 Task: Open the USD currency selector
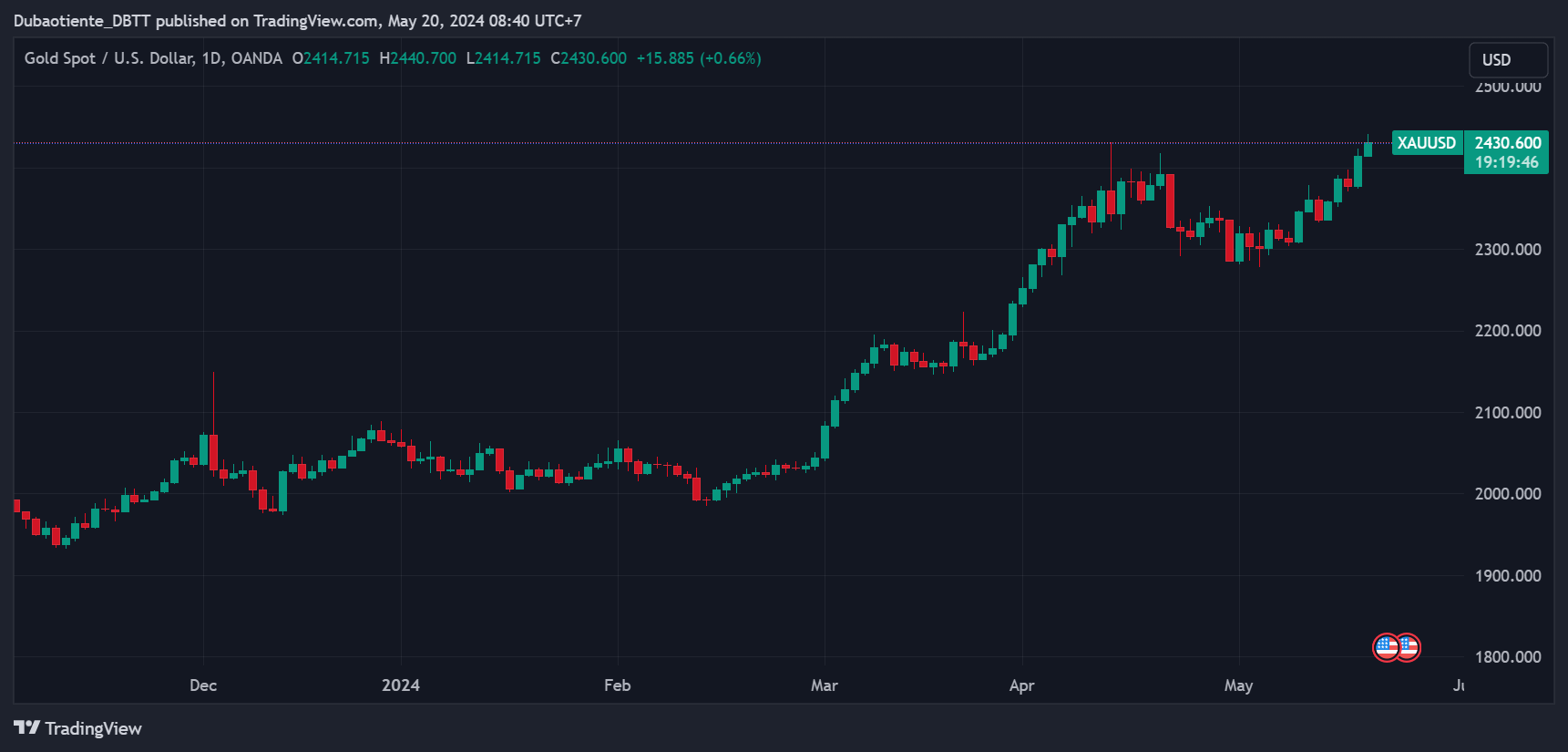[x=1508, y=60]
